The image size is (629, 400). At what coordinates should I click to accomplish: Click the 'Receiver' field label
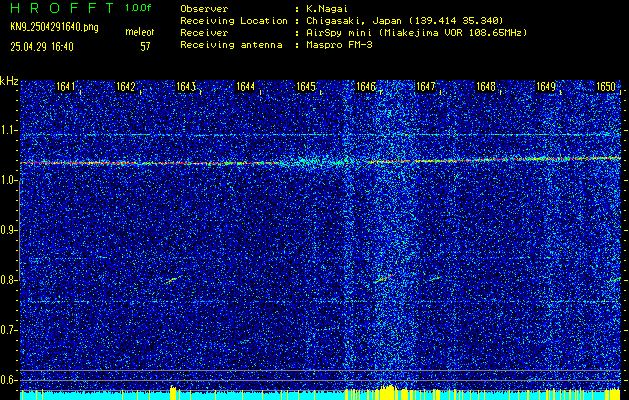(x=204, y=33)
